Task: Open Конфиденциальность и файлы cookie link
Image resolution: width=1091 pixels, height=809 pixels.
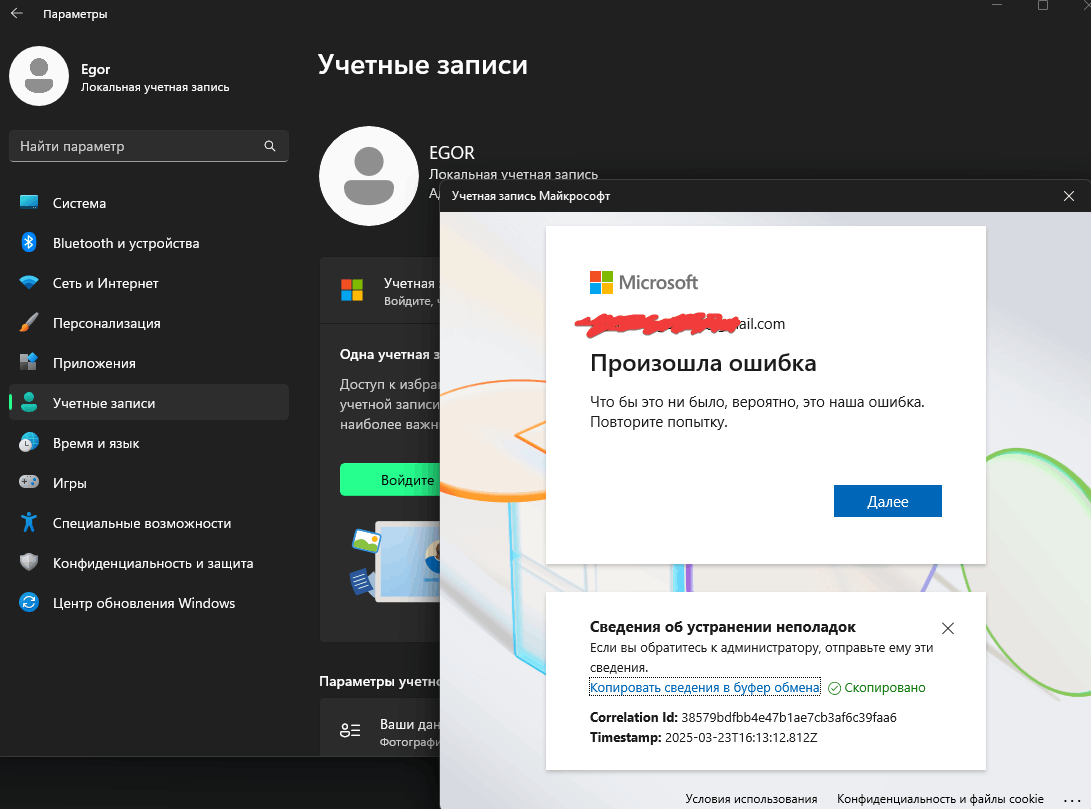Action: [940, 799]
